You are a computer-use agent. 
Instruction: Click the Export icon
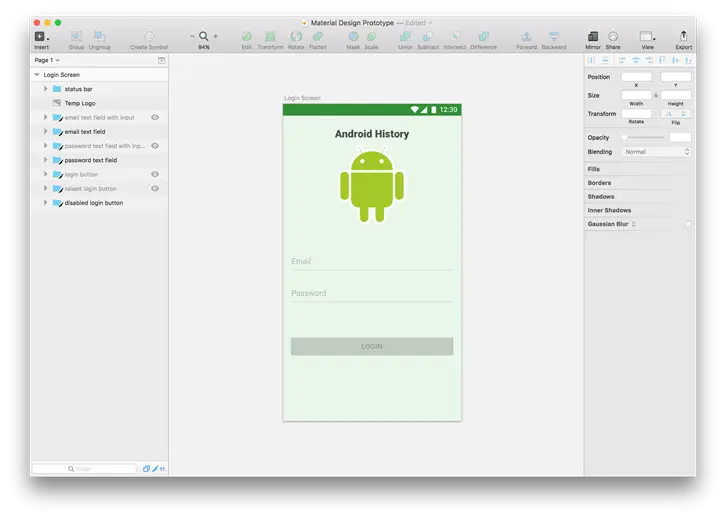pyautogui.click(x=683, y=36)
